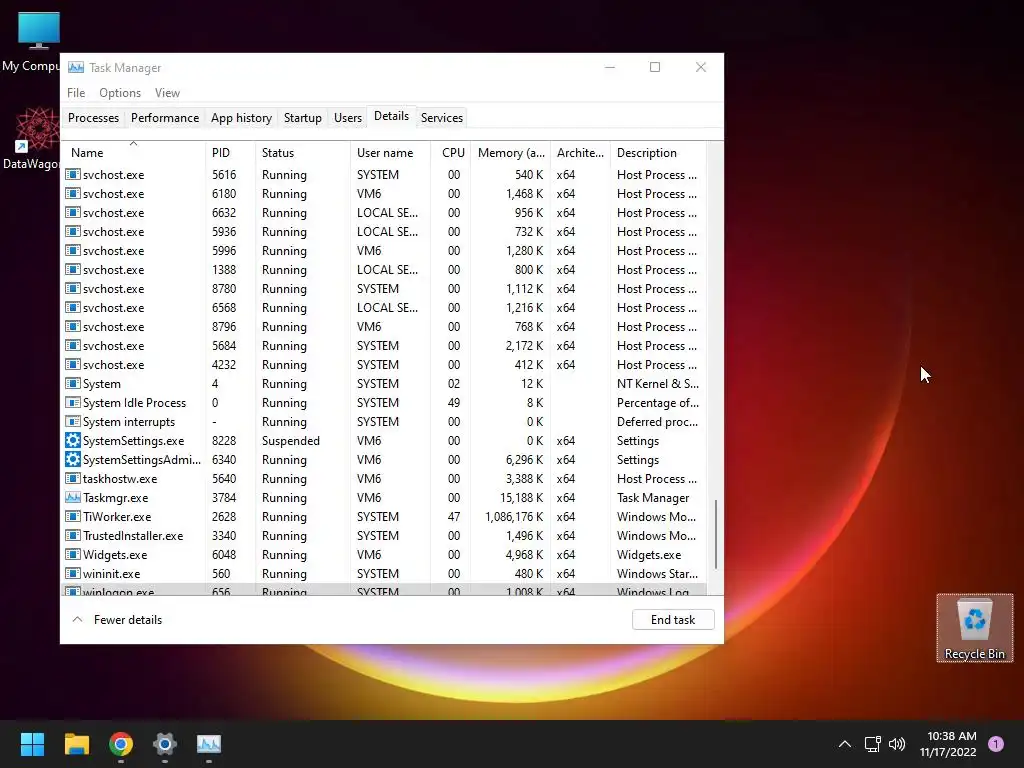Viewport: 1024px width, 768px height.
Task: Collapse view with Fewer details
Action: (117, 620)
